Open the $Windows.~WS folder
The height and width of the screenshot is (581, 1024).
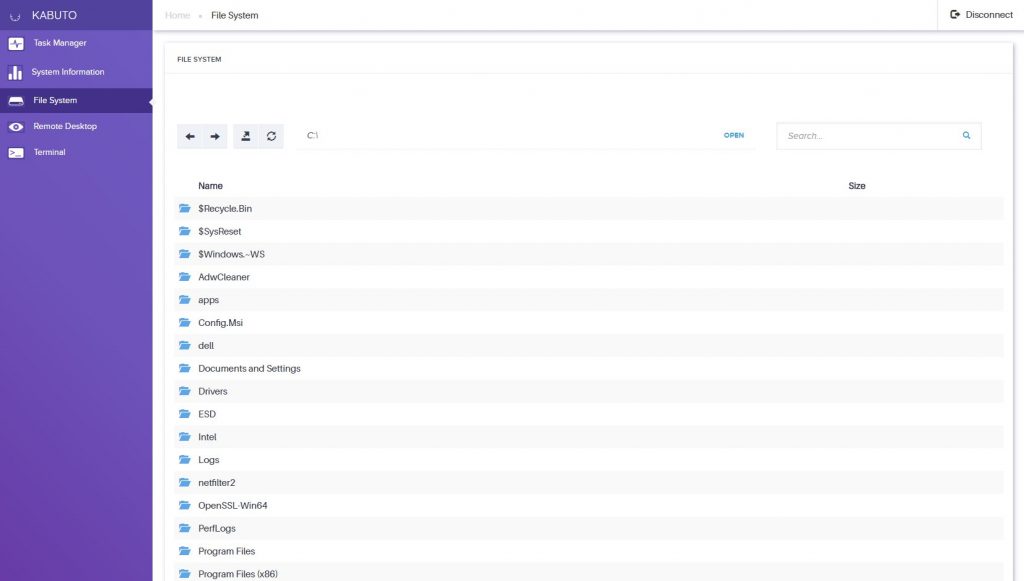231,255
